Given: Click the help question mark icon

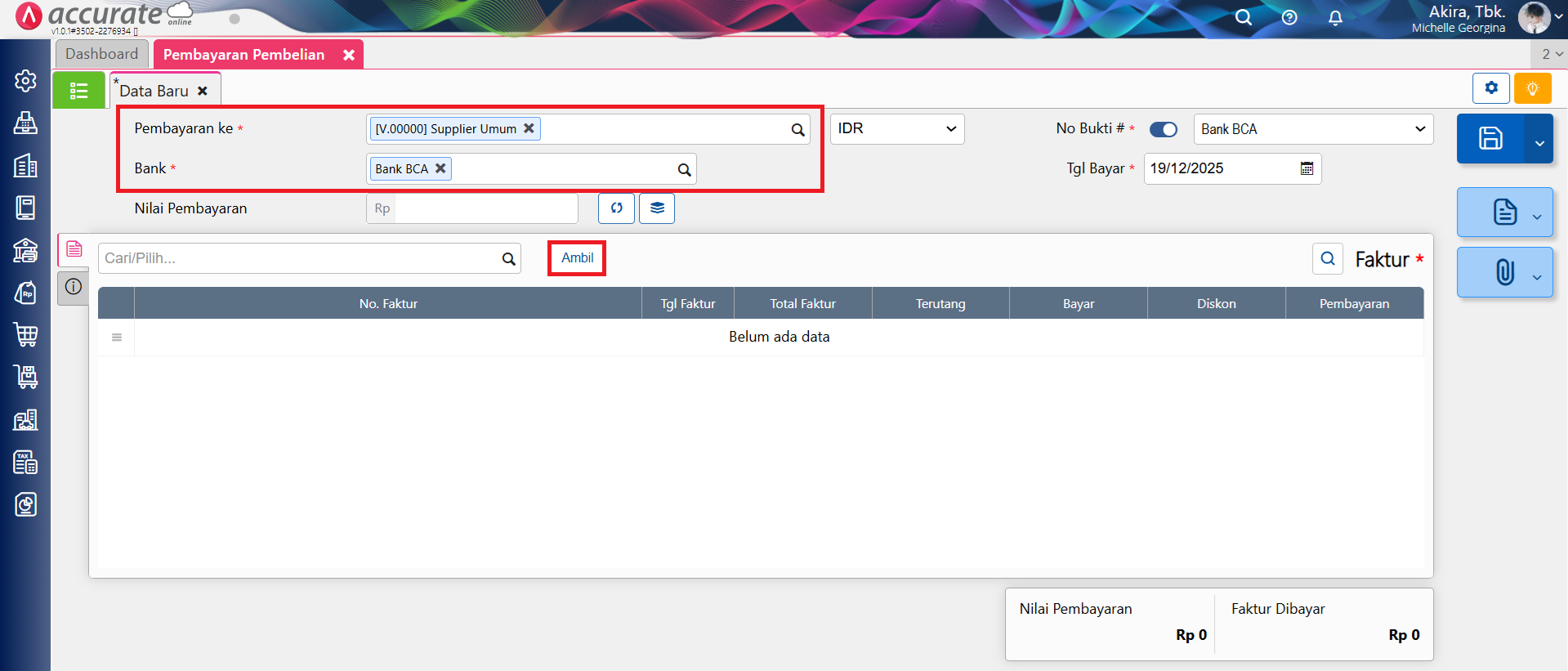Looking at the screenshot, I should pyautogui.click(x=1289, y=18).
